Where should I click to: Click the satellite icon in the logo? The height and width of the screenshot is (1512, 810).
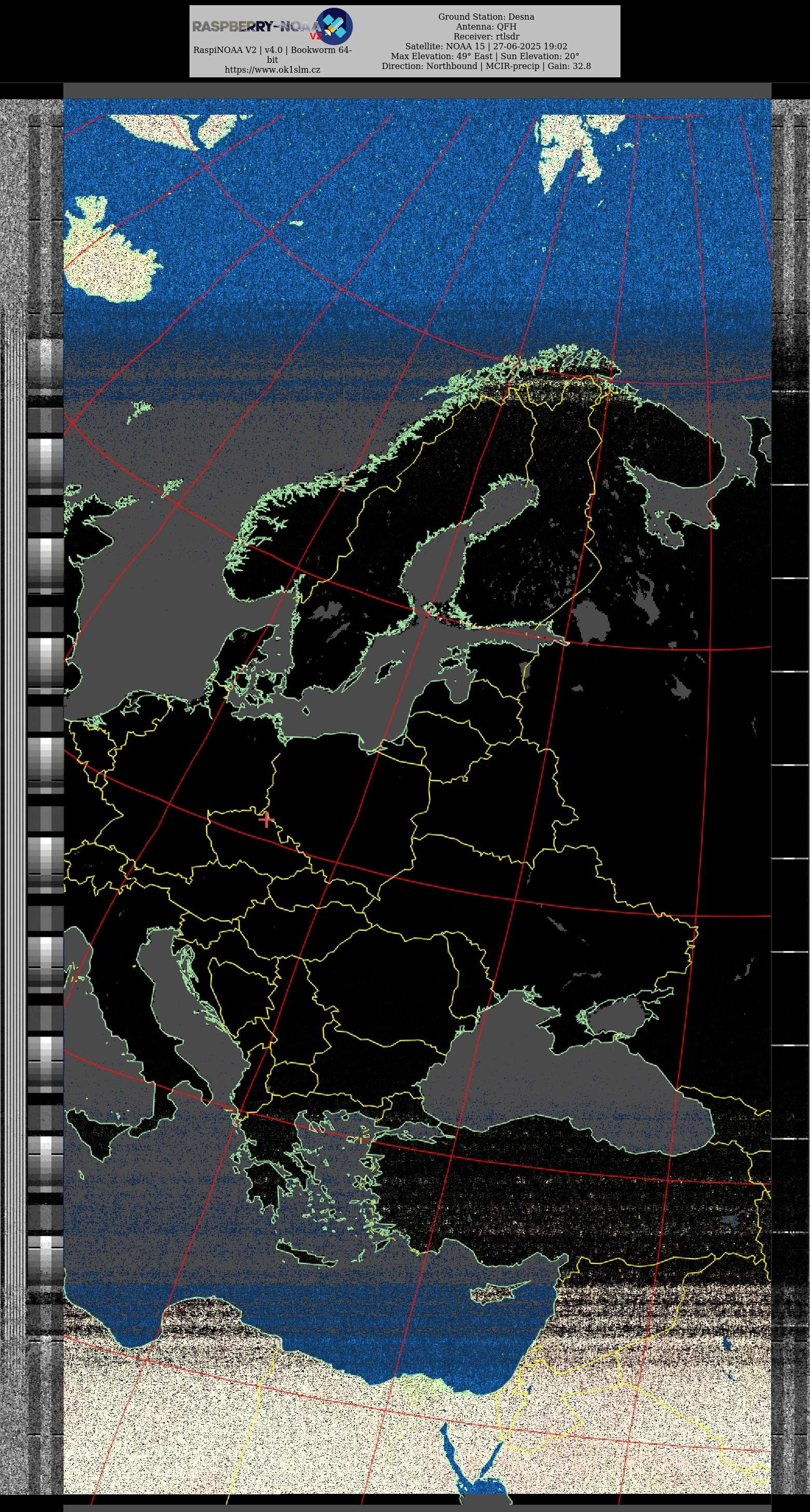tap(334, 26)
